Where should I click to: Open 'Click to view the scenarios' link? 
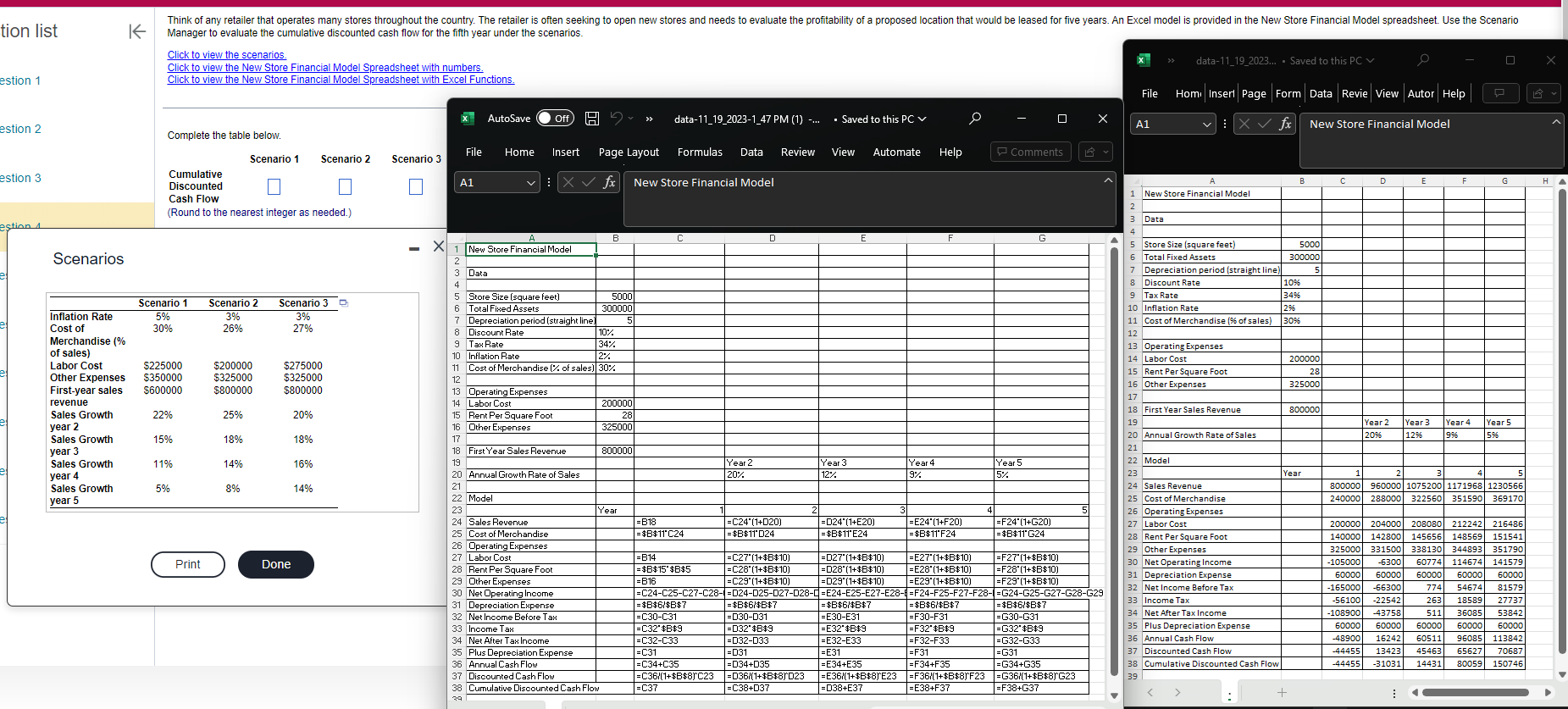(x=227, y=55)
